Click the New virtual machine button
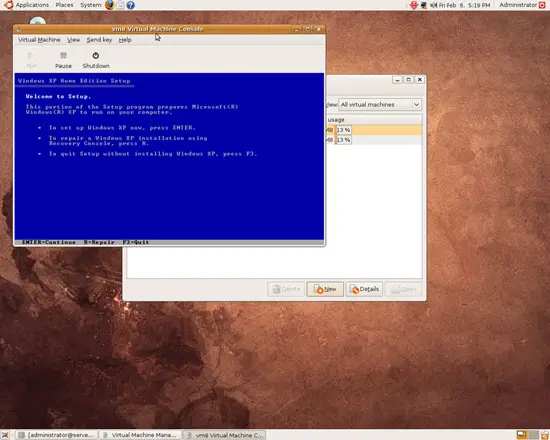The height and width of the screenshot is (440, 550). [325, 289]
